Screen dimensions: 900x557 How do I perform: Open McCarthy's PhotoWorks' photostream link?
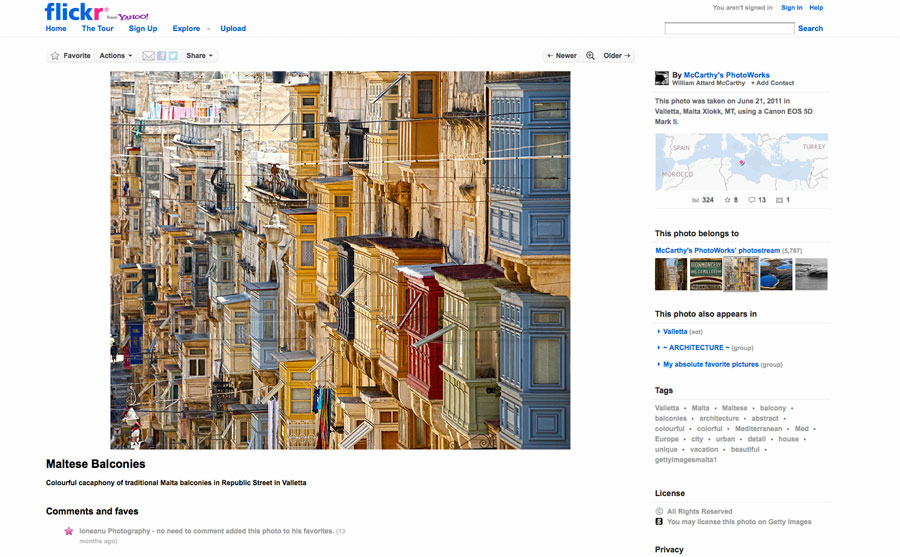[x=717, y=250]
